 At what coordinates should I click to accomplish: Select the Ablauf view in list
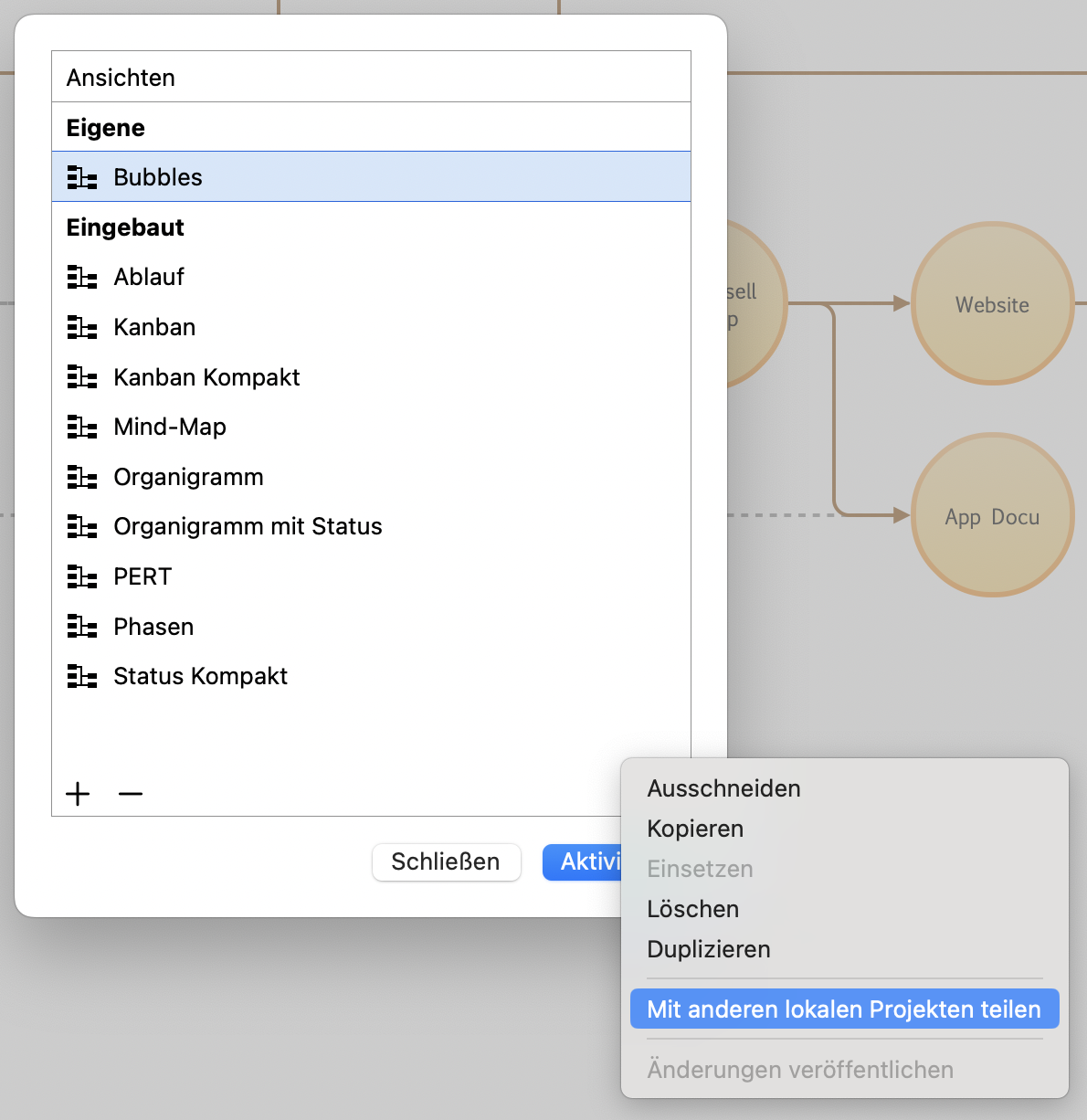coord(149,277)
